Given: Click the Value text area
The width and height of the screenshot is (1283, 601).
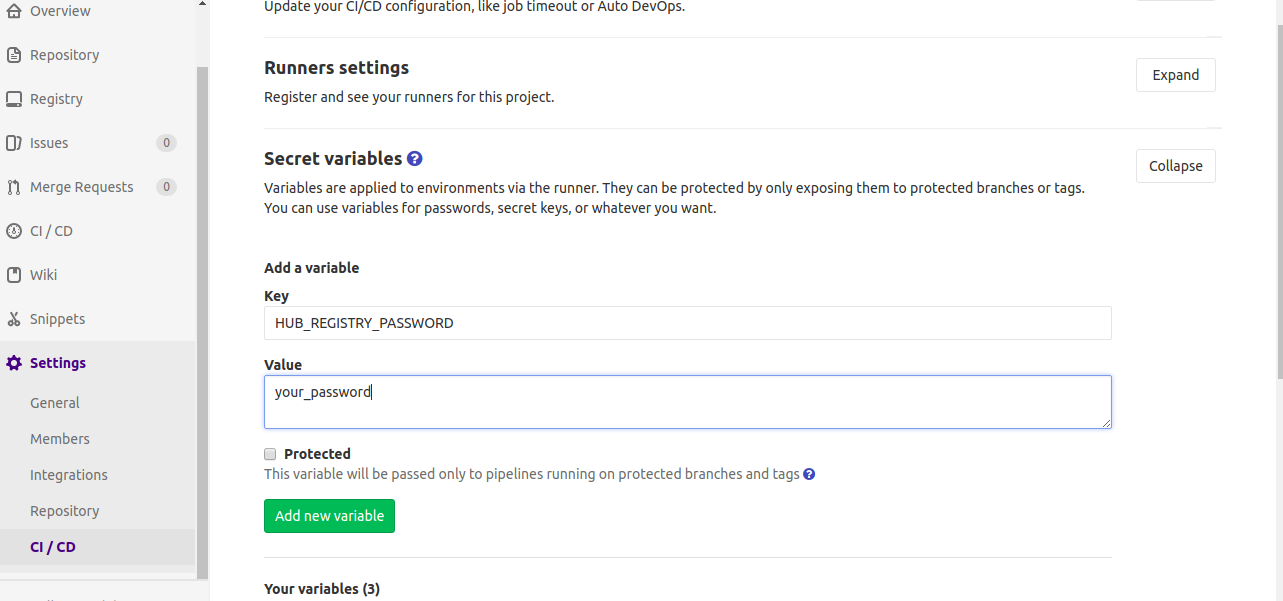Looking at the screenshot, I should 687,401.
